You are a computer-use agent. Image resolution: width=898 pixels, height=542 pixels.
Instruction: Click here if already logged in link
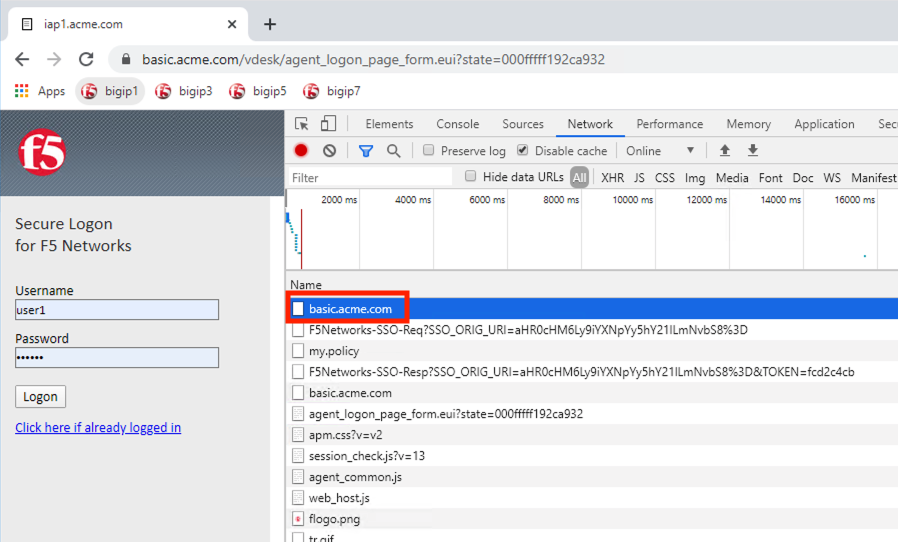98,427
